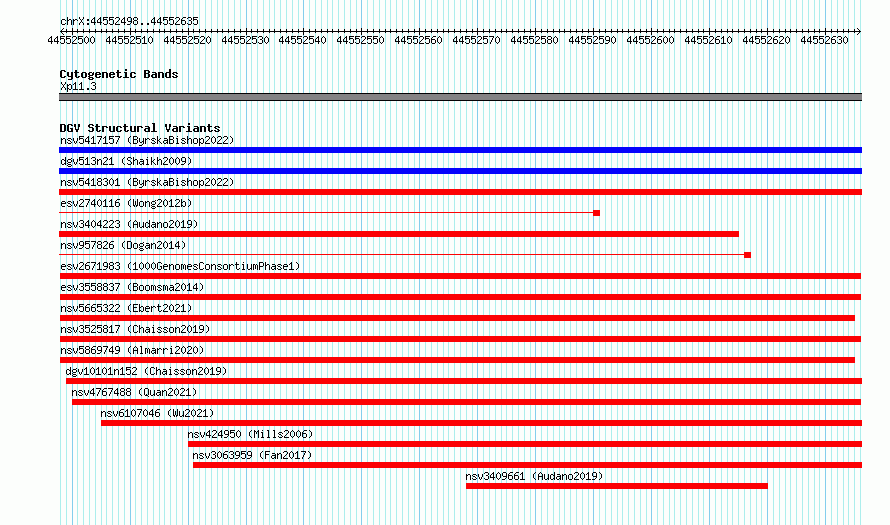Click the red nsv424950 variant bar
This screenshot has height=525, width=890.
[x=525, y=444]
